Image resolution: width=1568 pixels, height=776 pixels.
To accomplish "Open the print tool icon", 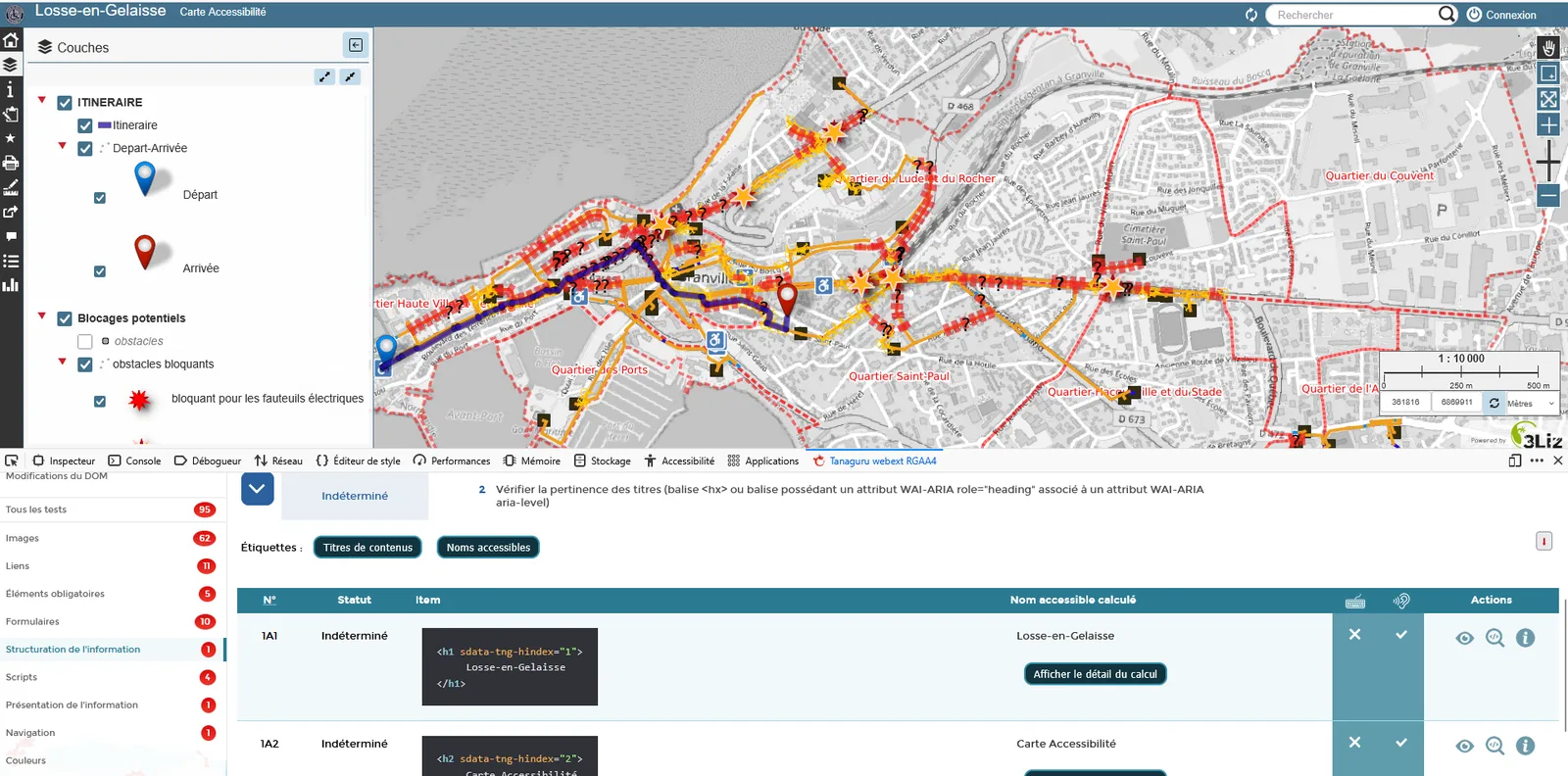I will coord(11,163).
